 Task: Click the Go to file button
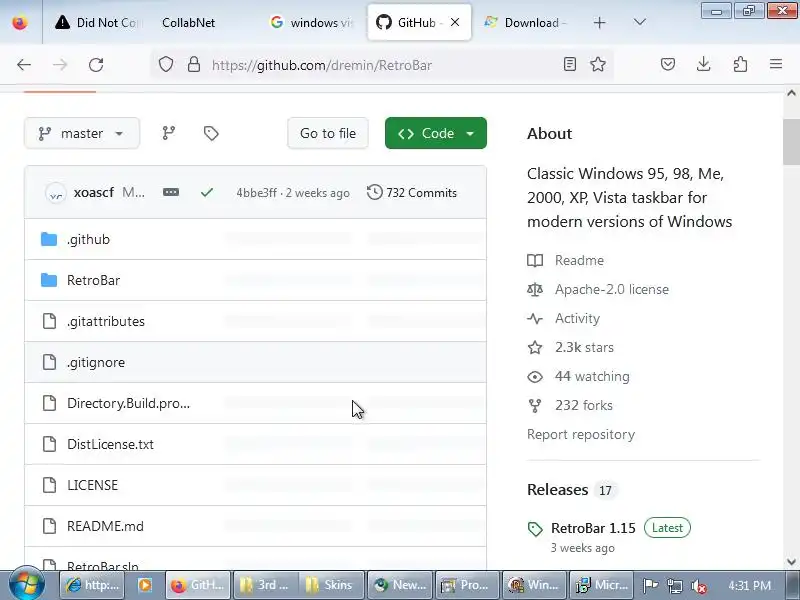coord(328,133)
